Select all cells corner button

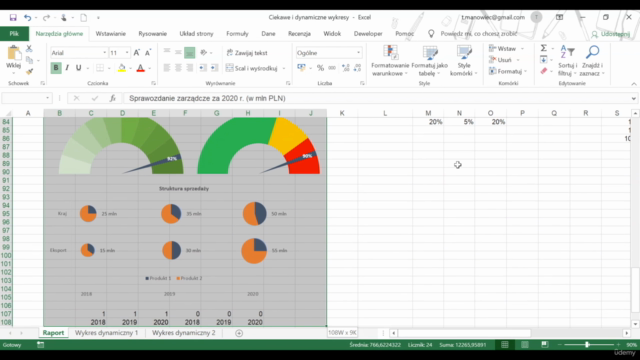coord(7,113)
